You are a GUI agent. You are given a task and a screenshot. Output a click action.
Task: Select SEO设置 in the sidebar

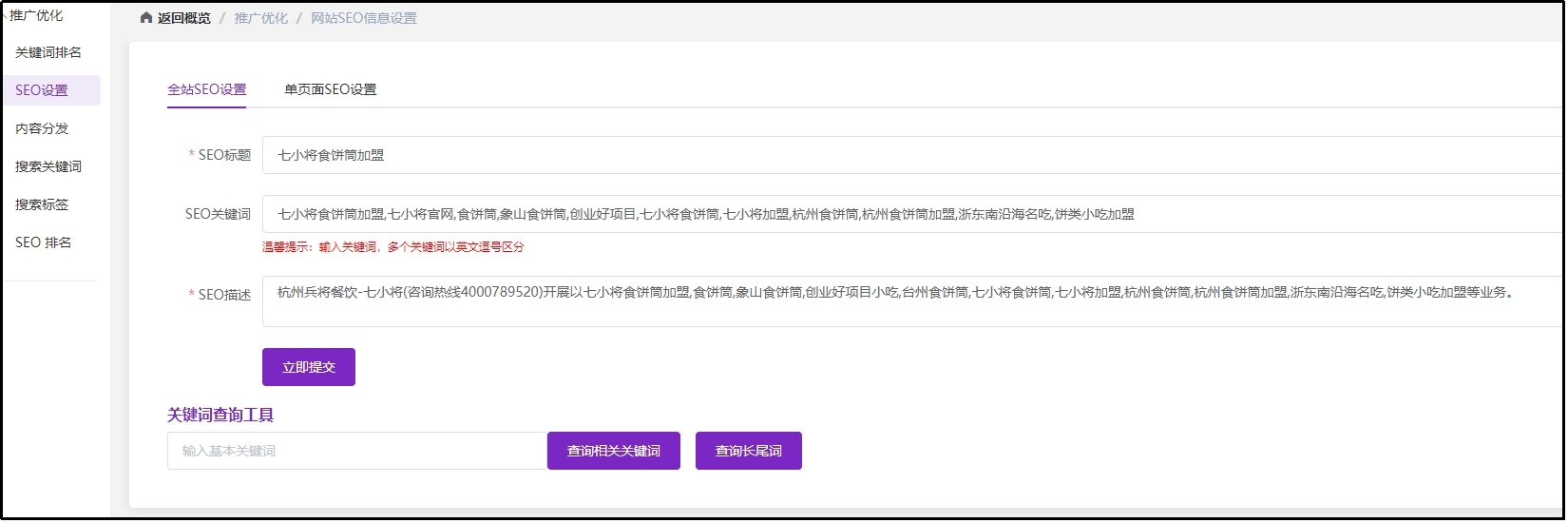[x=42, y=90]
